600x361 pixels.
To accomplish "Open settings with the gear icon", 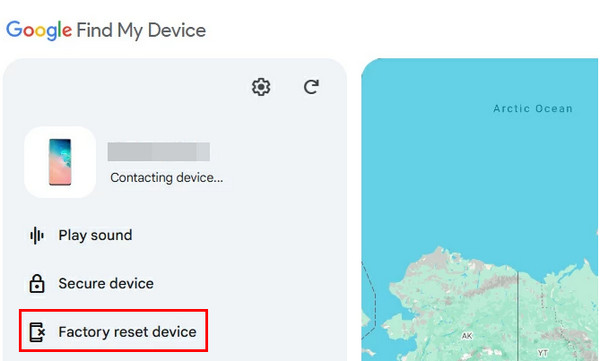I will (x=261, y=87).
